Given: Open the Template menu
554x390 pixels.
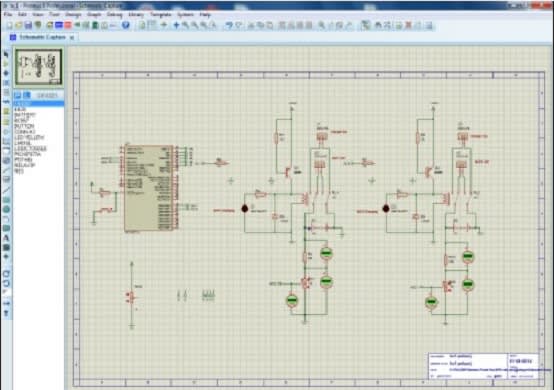Looking at the screenshot, I should pos(161,14).
